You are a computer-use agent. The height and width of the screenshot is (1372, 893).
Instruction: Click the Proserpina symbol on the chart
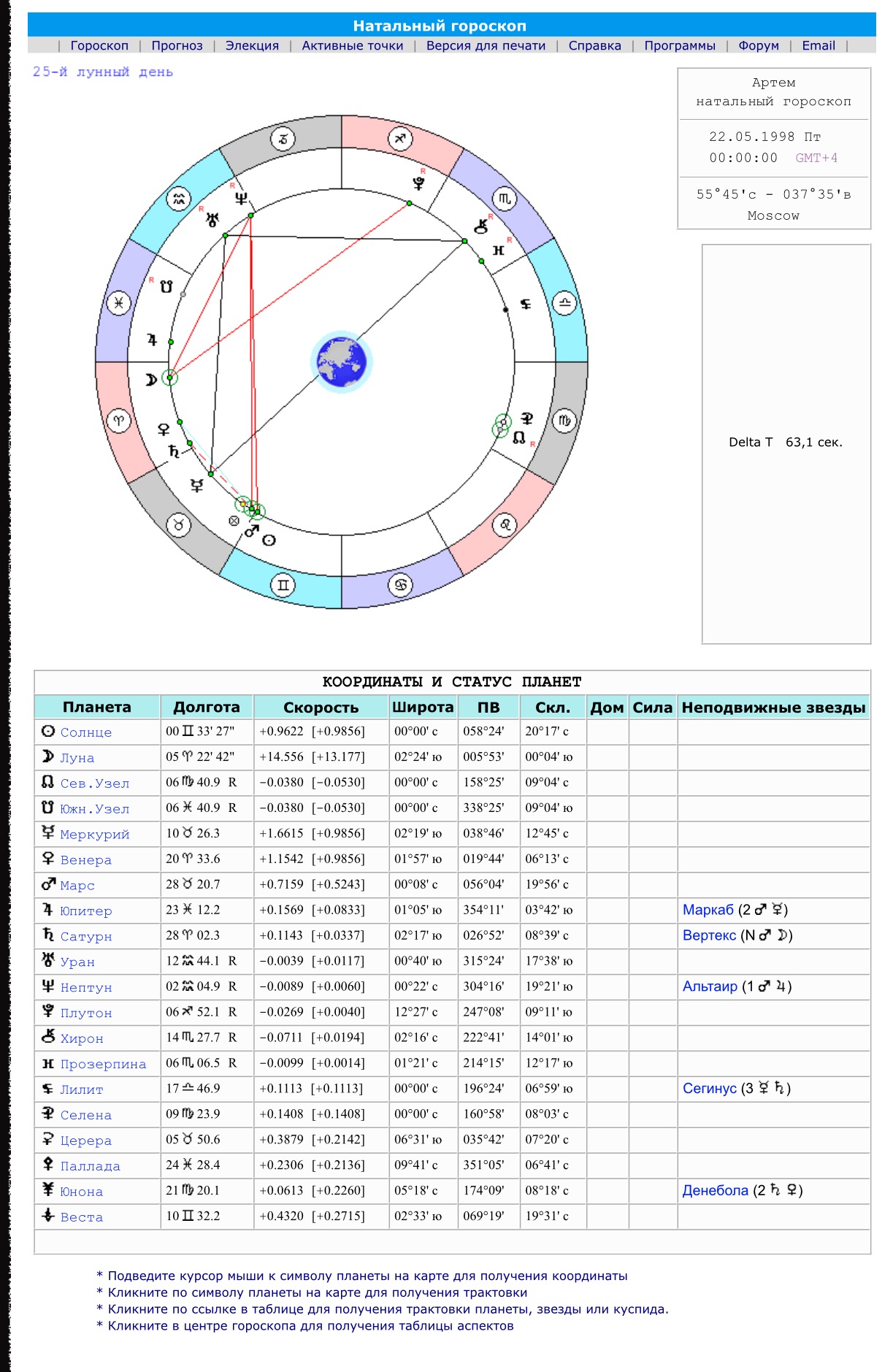click(x=499, y=250)
